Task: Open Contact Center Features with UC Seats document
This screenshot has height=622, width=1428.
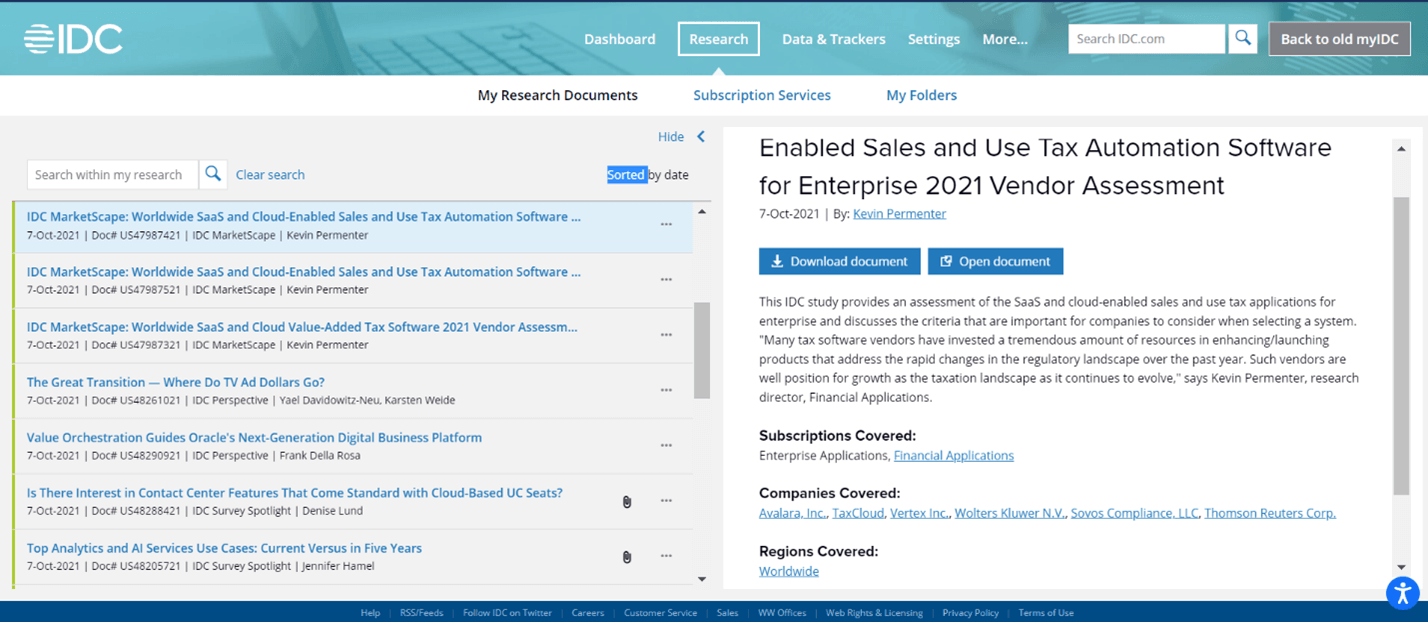Action: [295, 492]
